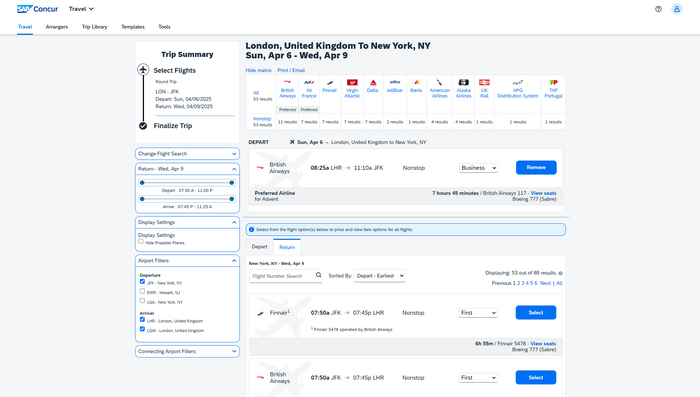700x397 pixels.
Task: Open Finnair flight First class dropdown
Action: (x=478, y=313)
